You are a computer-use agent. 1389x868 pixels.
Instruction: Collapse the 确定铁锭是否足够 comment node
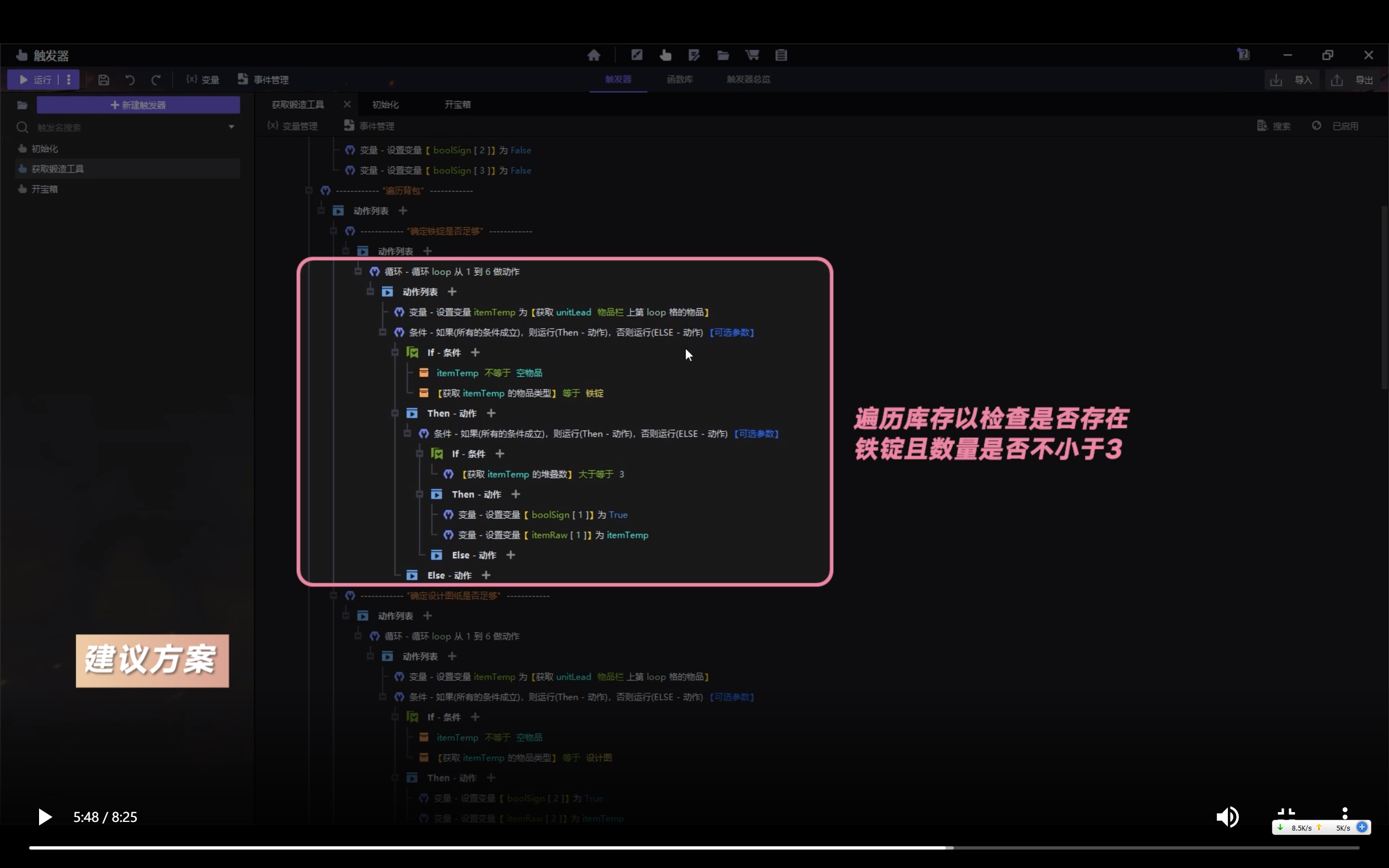coord(334,231)
